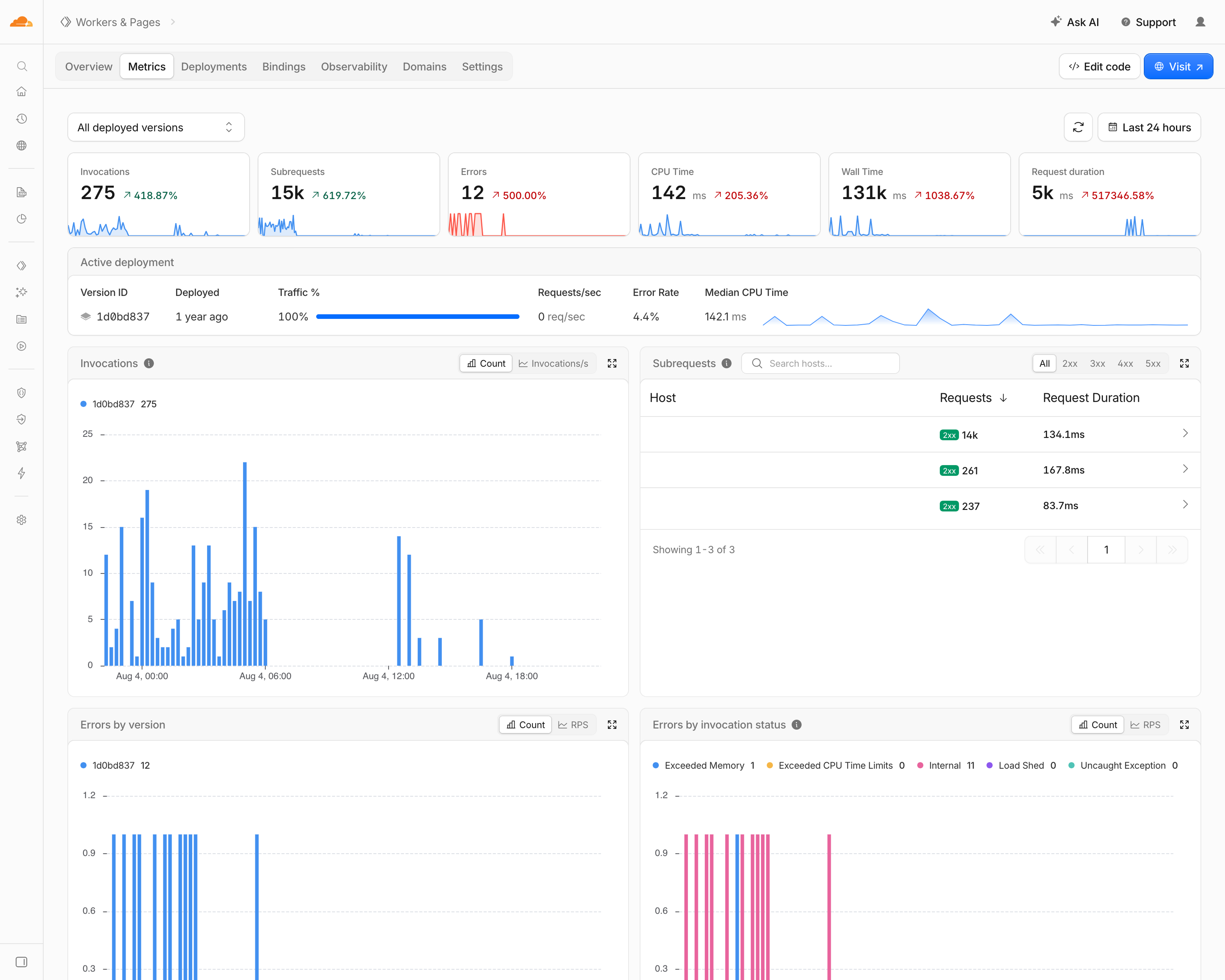Open Support menu
The height and width of the screenshot is (980, 1225).
(1148, 22)
